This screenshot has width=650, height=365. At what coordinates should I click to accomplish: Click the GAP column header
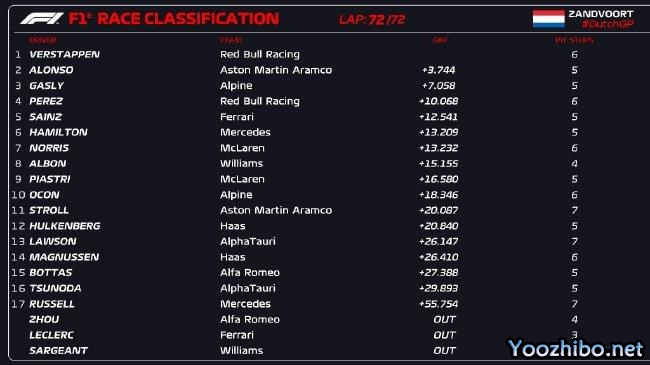(x=440, y=40)
